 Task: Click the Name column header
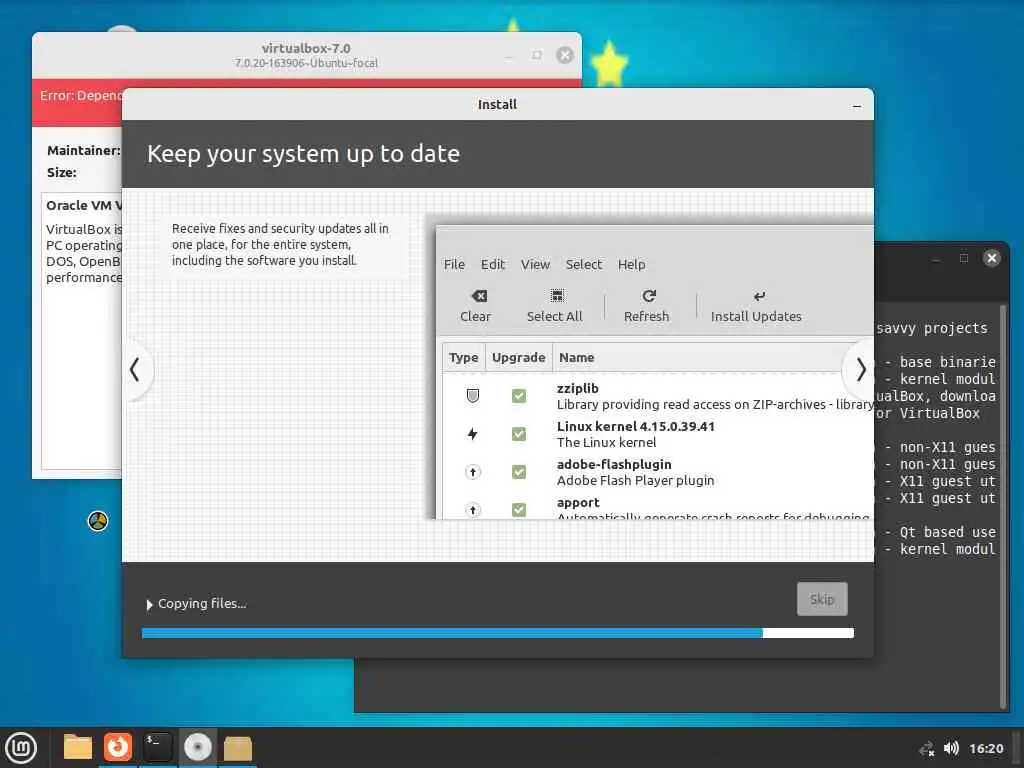pos(577,358)
